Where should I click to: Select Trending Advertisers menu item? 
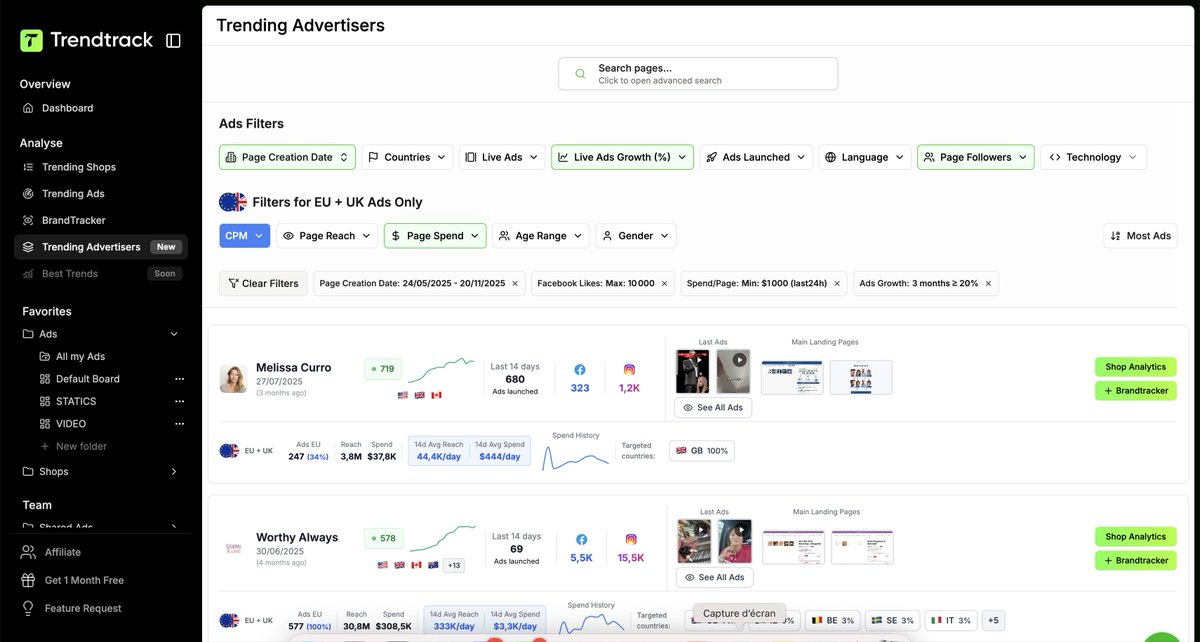tap(100, 247)
